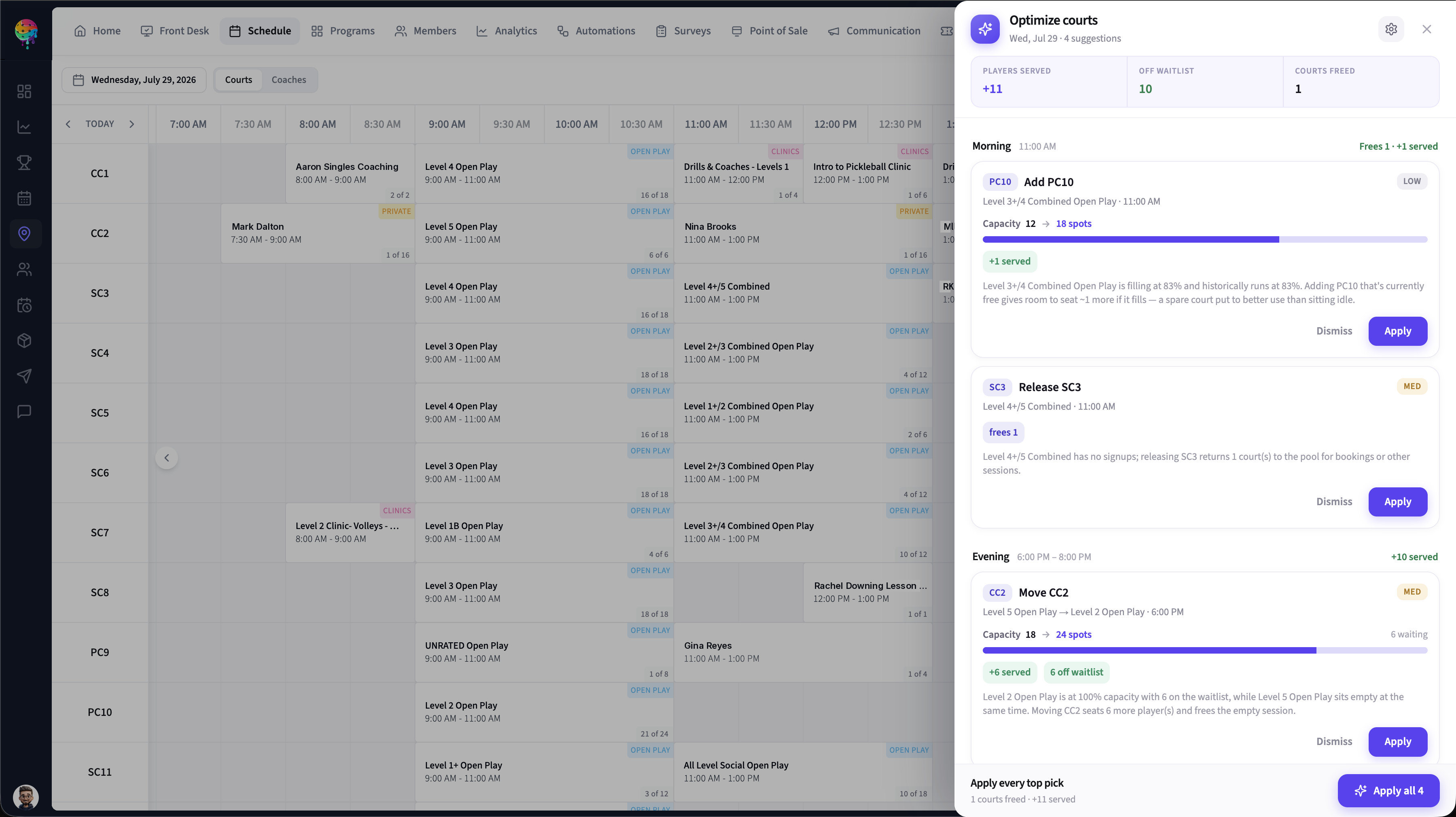This screenshot has height=817, width=1456.
Task: Open the paper plane icon in sidebar
Action: pos(24,376)
